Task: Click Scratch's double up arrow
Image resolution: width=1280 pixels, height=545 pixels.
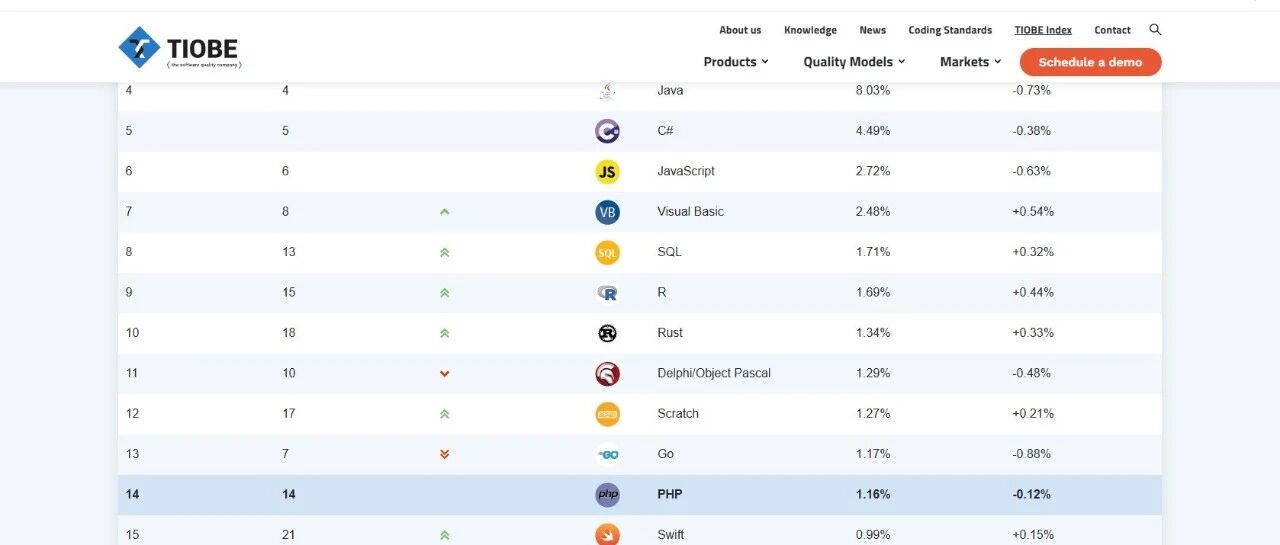Action: 444,414
